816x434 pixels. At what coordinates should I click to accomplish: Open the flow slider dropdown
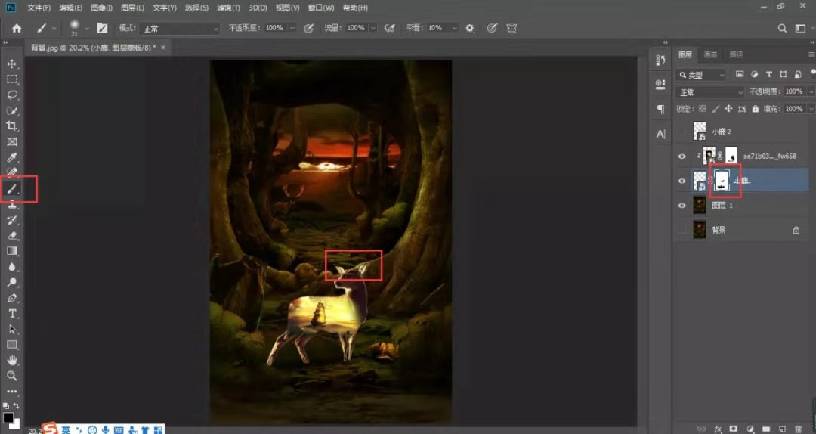click(373, 28)
